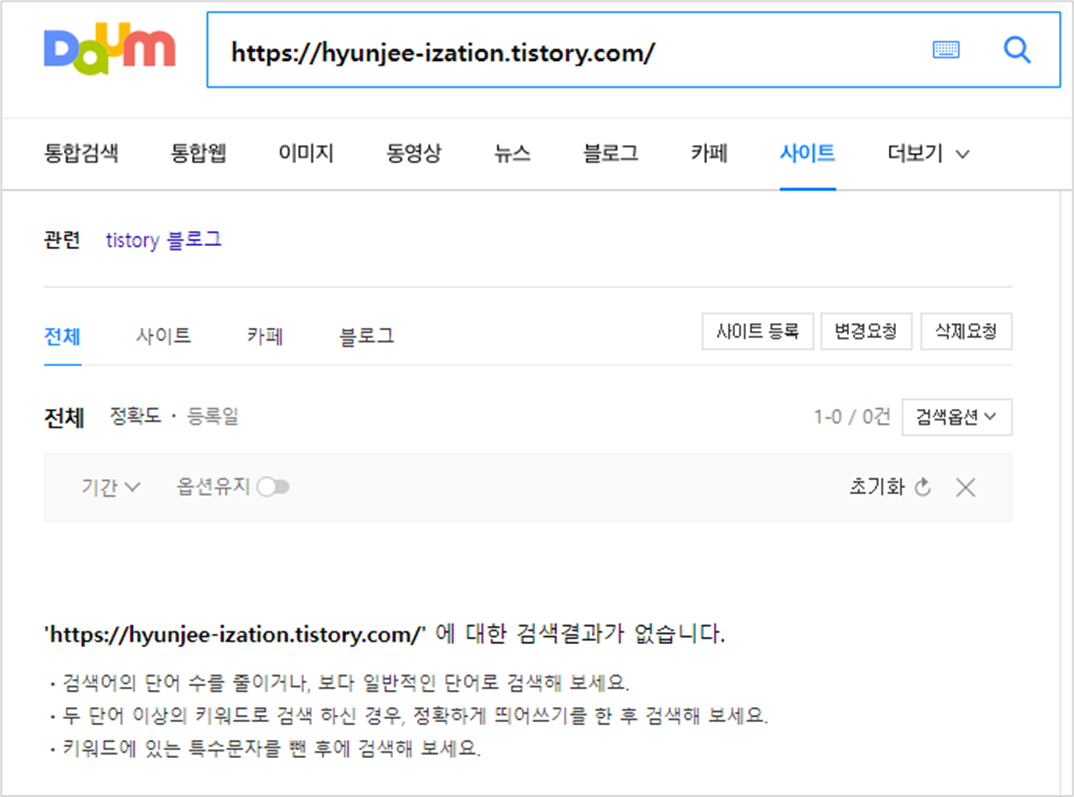Switch to 이미지 tab
1074x797 pixels.
pyautogui.click(x=305, y=153)
